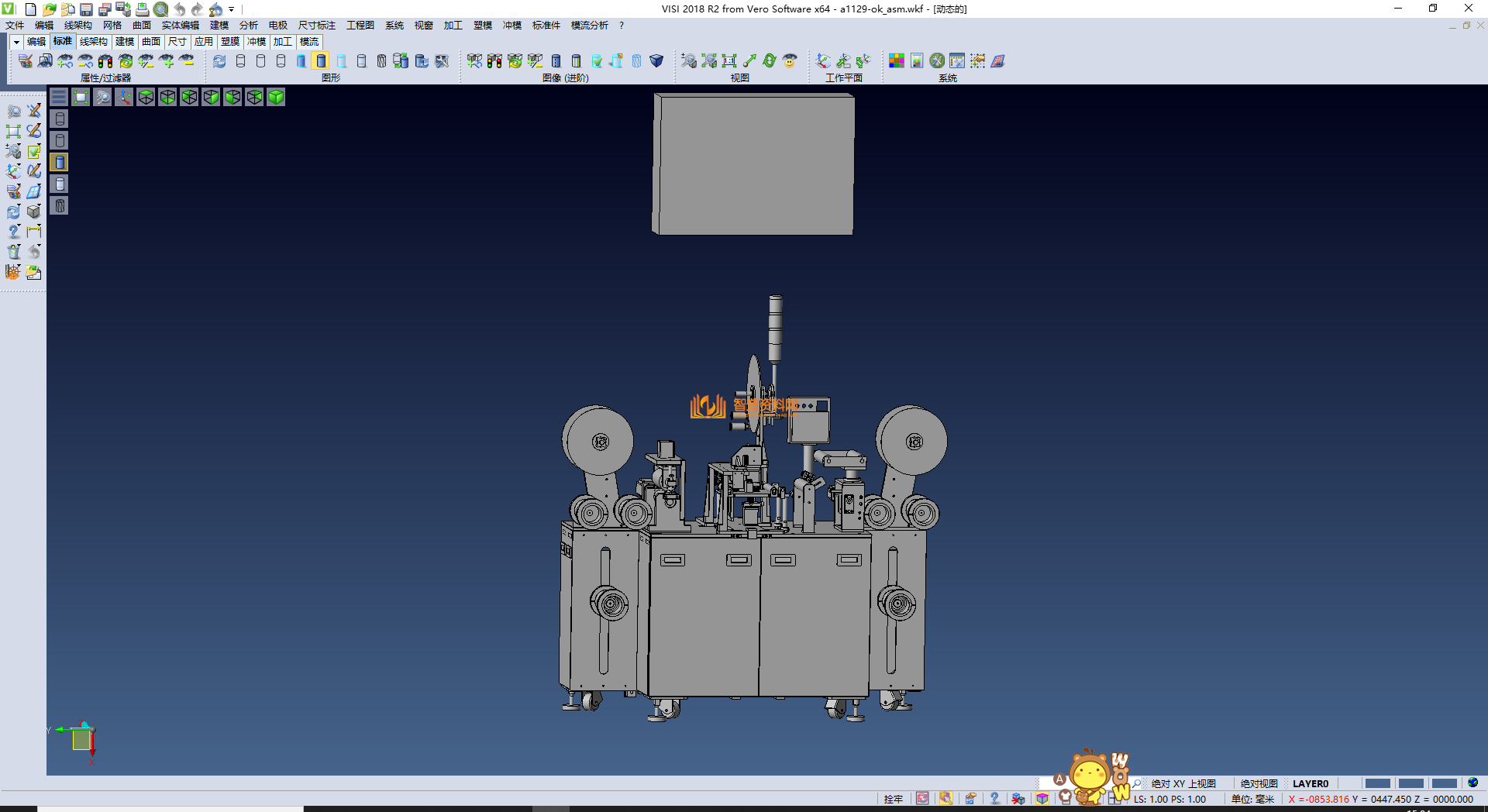Click the traffic light filter icon in 属性/过滤器
The height and width of the screenshot is (812, 1488).
(x=105, y=60)
